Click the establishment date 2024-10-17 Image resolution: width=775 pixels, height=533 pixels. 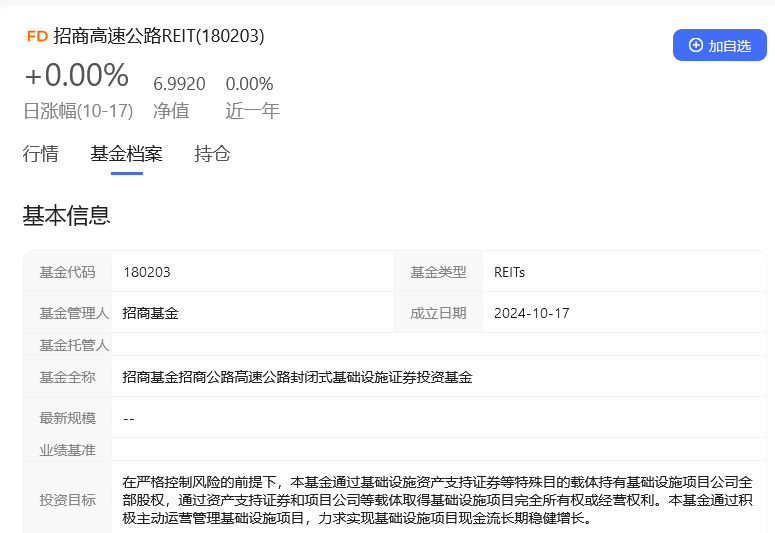[x=532, y=313]
